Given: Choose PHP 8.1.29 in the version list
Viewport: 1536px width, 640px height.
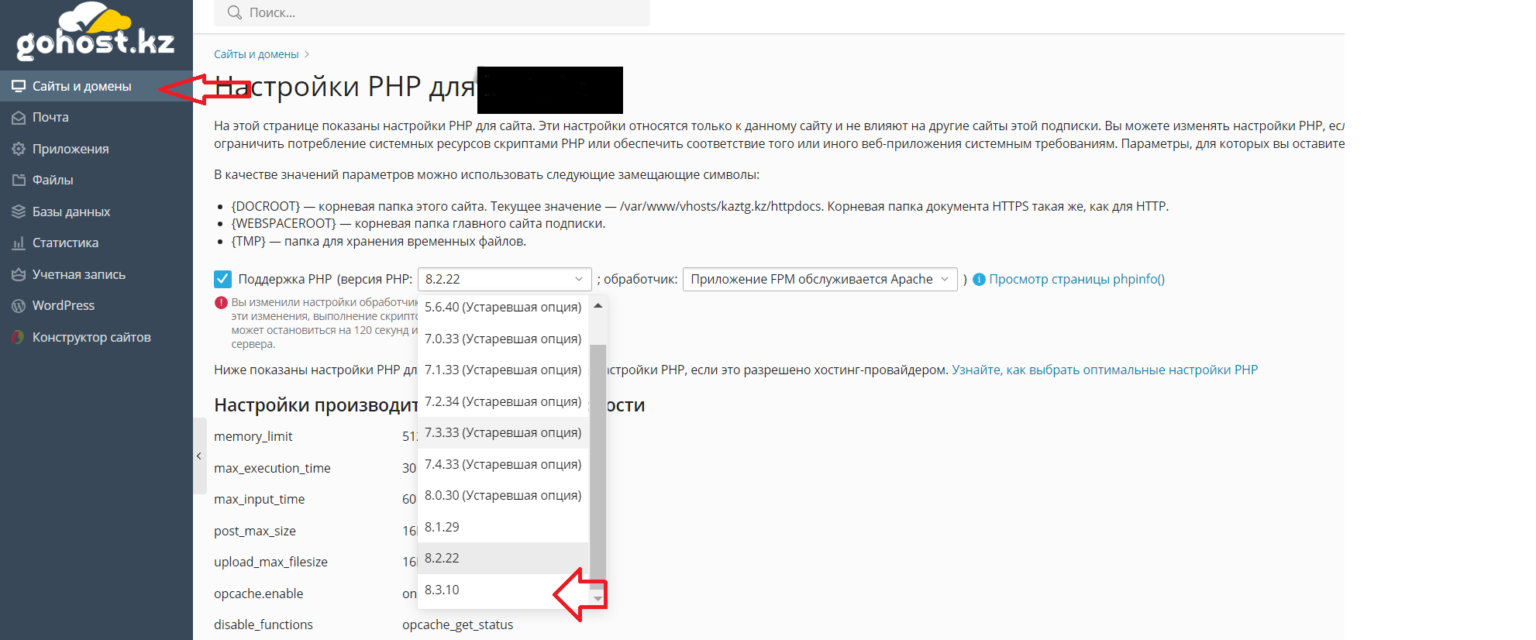Looking at the screenshot, I should [442, 527].
